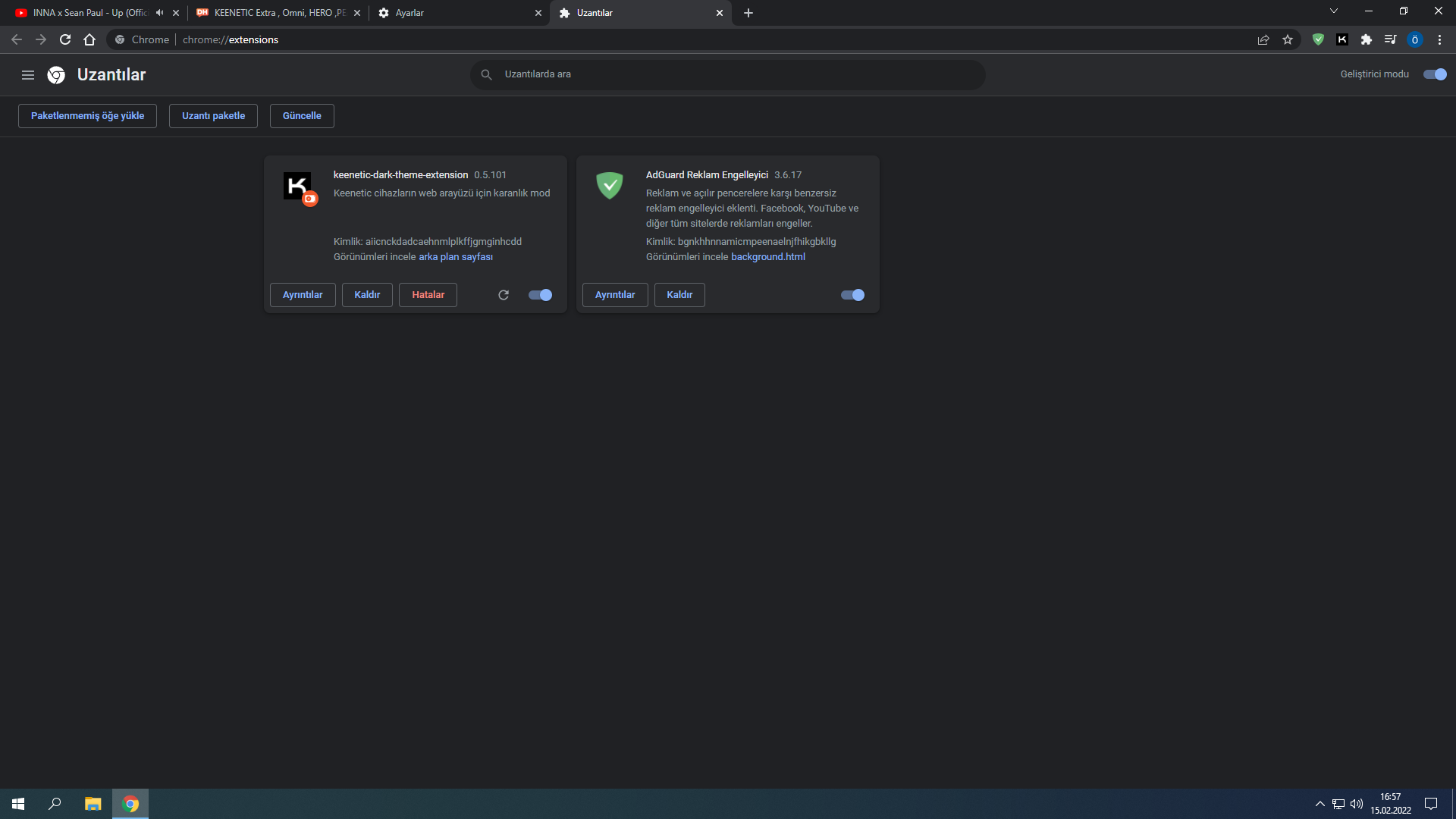Go back with the browser back arrow
Screen dimensions: 1456x819
[17, 39]
